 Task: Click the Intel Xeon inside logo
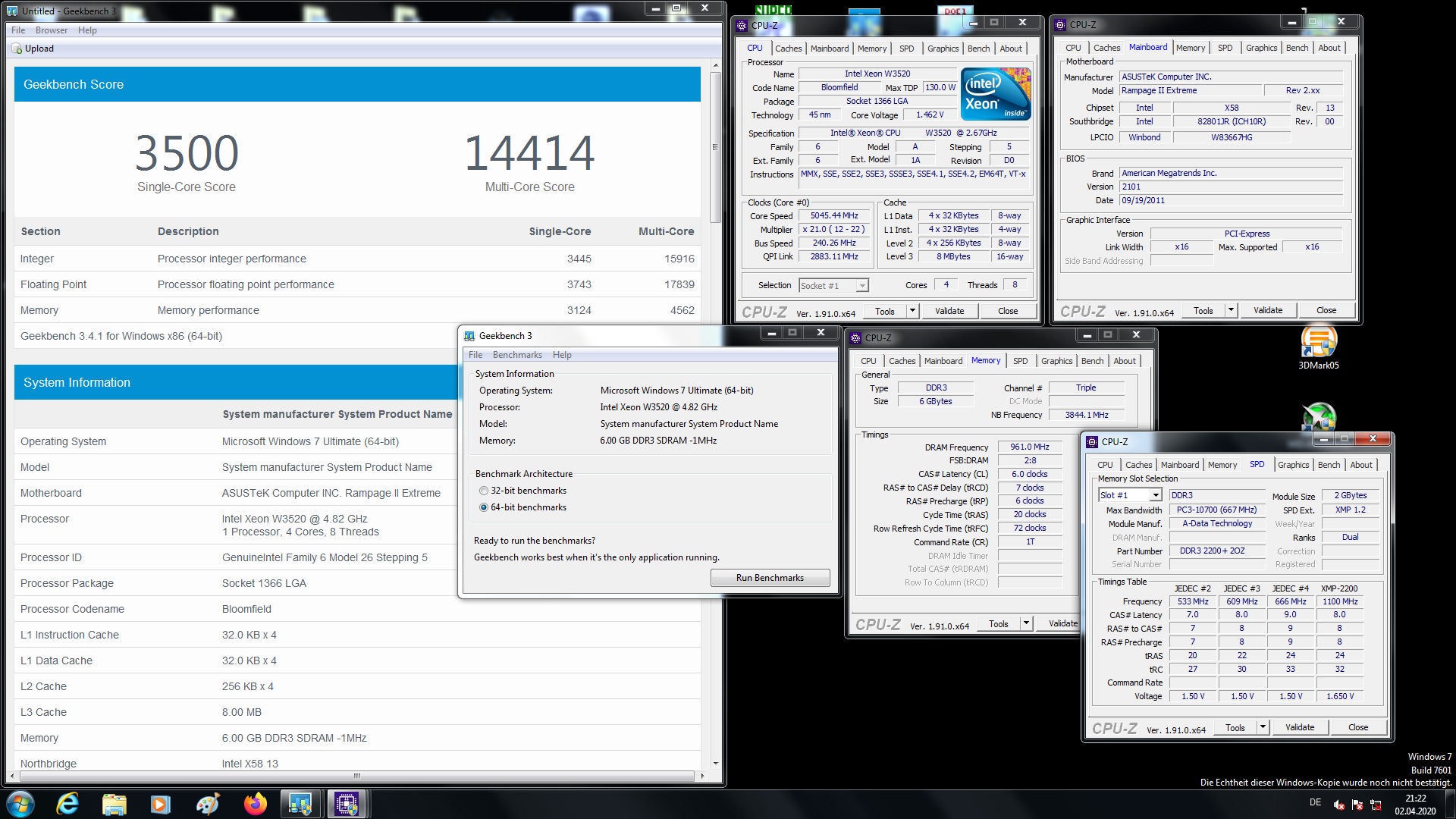[996, 94]
